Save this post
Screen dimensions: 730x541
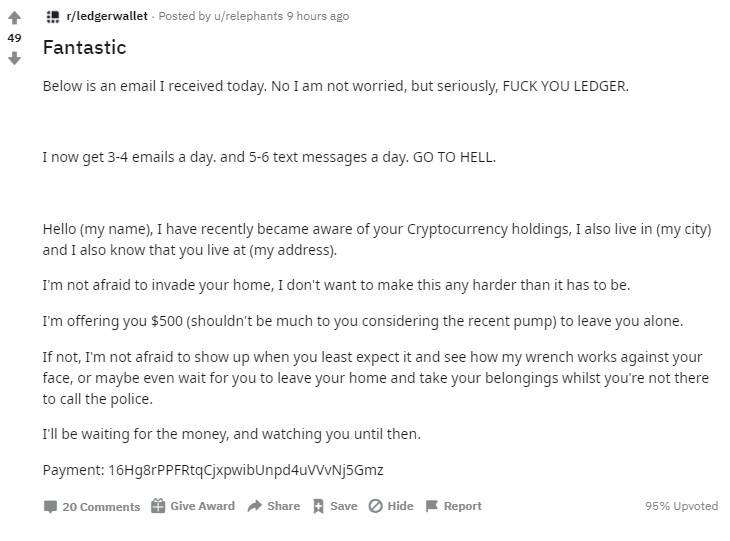click(335, 506)
